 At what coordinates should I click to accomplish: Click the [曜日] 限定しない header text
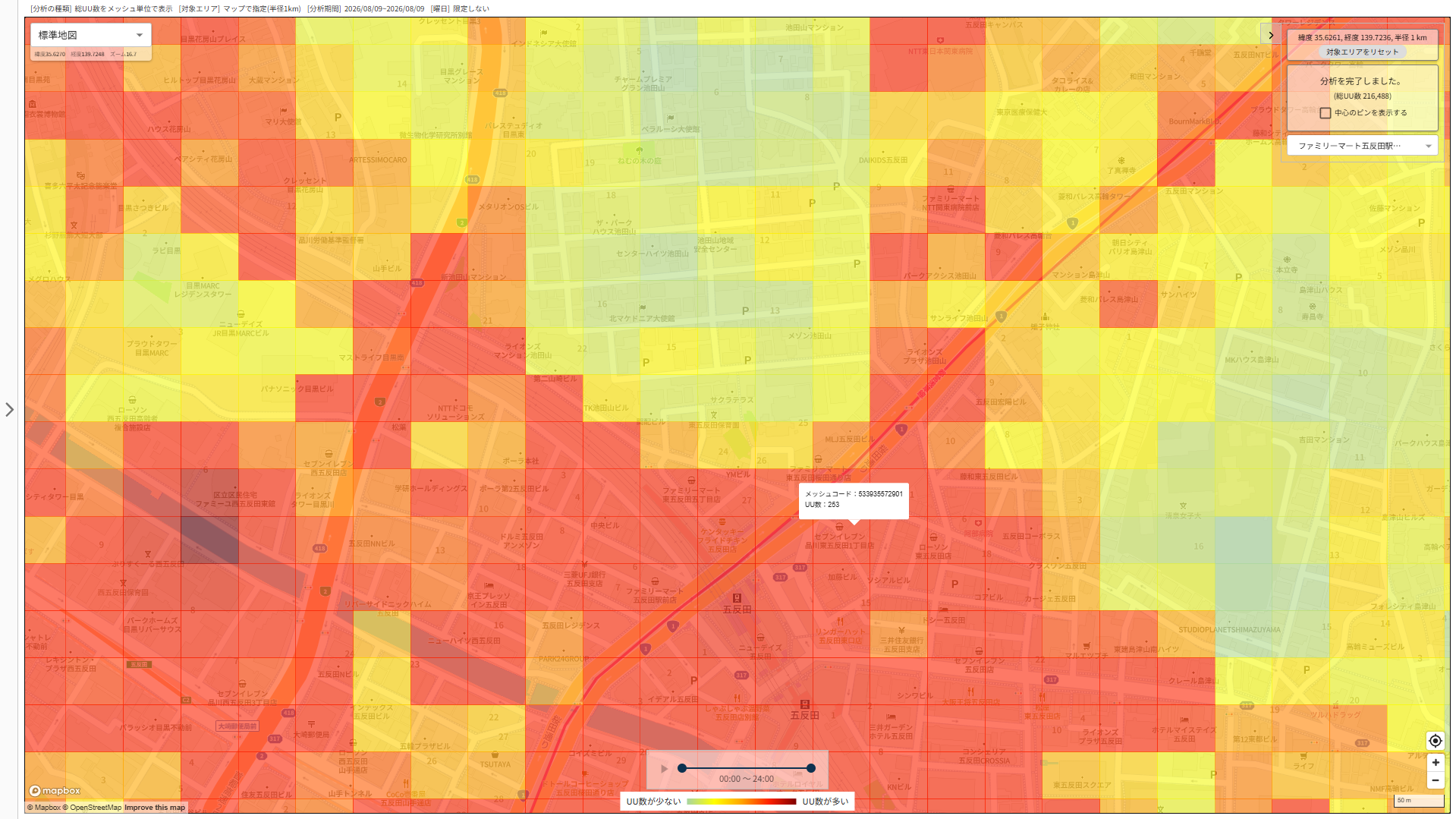460,9
